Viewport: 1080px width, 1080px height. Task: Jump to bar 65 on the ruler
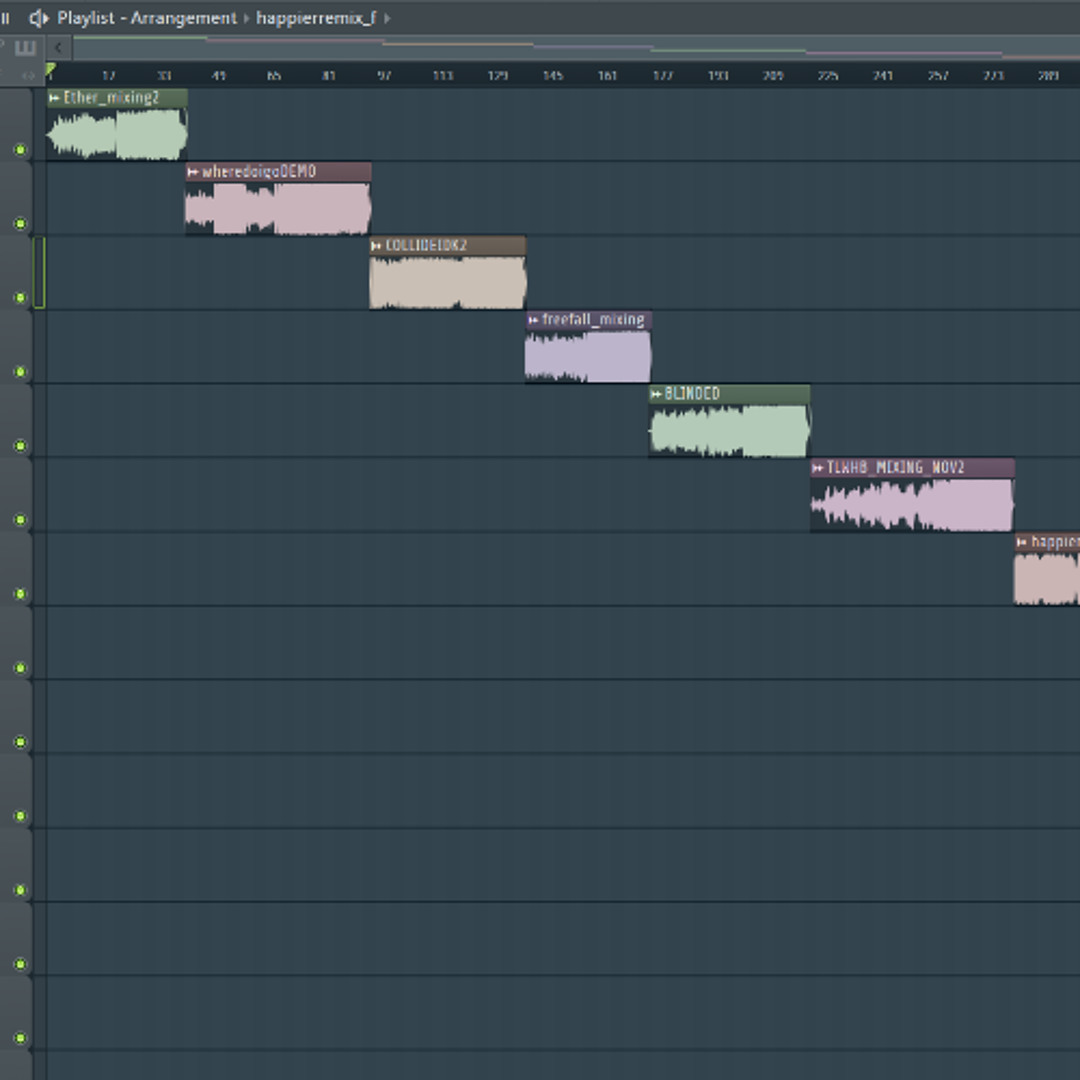point(273,75)
